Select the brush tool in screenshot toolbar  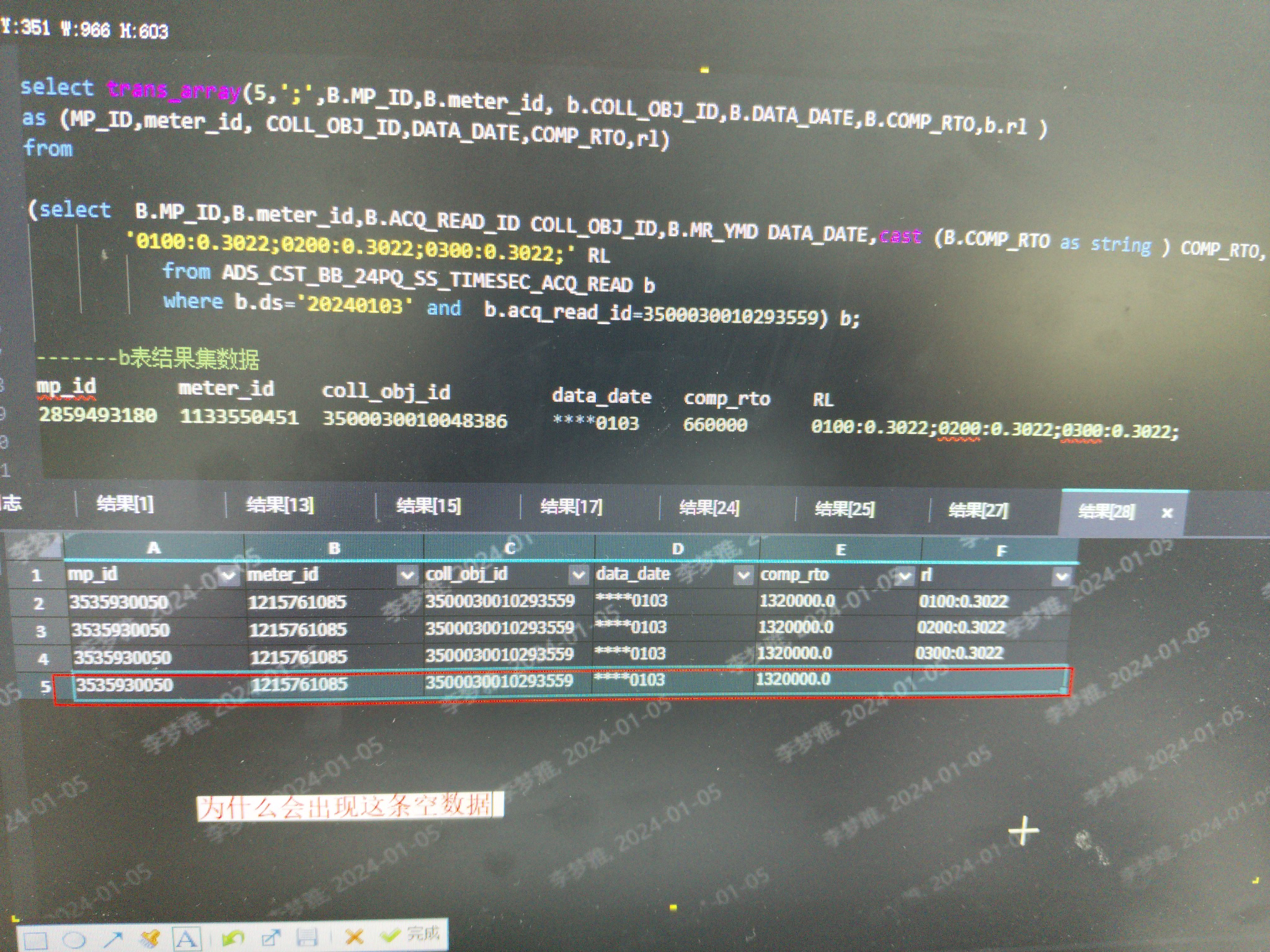(x=150, y=938)
